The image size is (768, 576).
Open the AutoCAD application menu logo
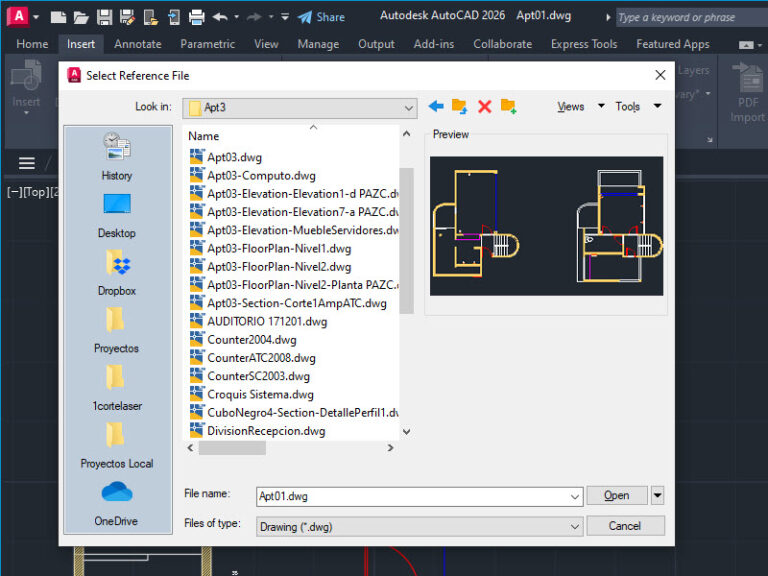18,17
